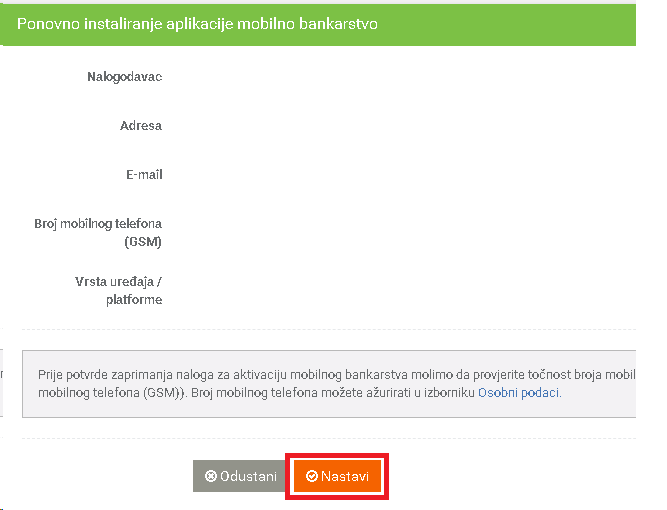This screenshot has height=510, width=667.
Task: Click the empty value area beside E-mail
Action: tap(402, 175)
